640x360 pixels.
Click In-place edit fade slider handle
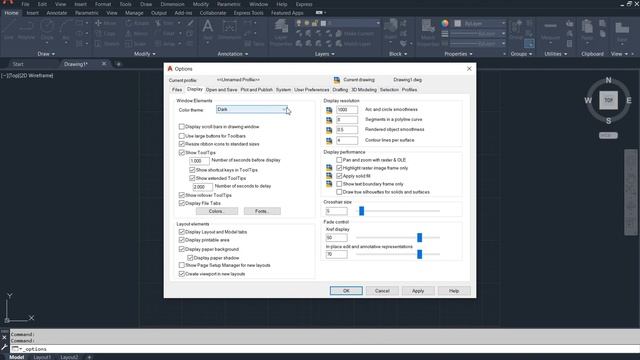pyautogui.click(x=419, y=254)
